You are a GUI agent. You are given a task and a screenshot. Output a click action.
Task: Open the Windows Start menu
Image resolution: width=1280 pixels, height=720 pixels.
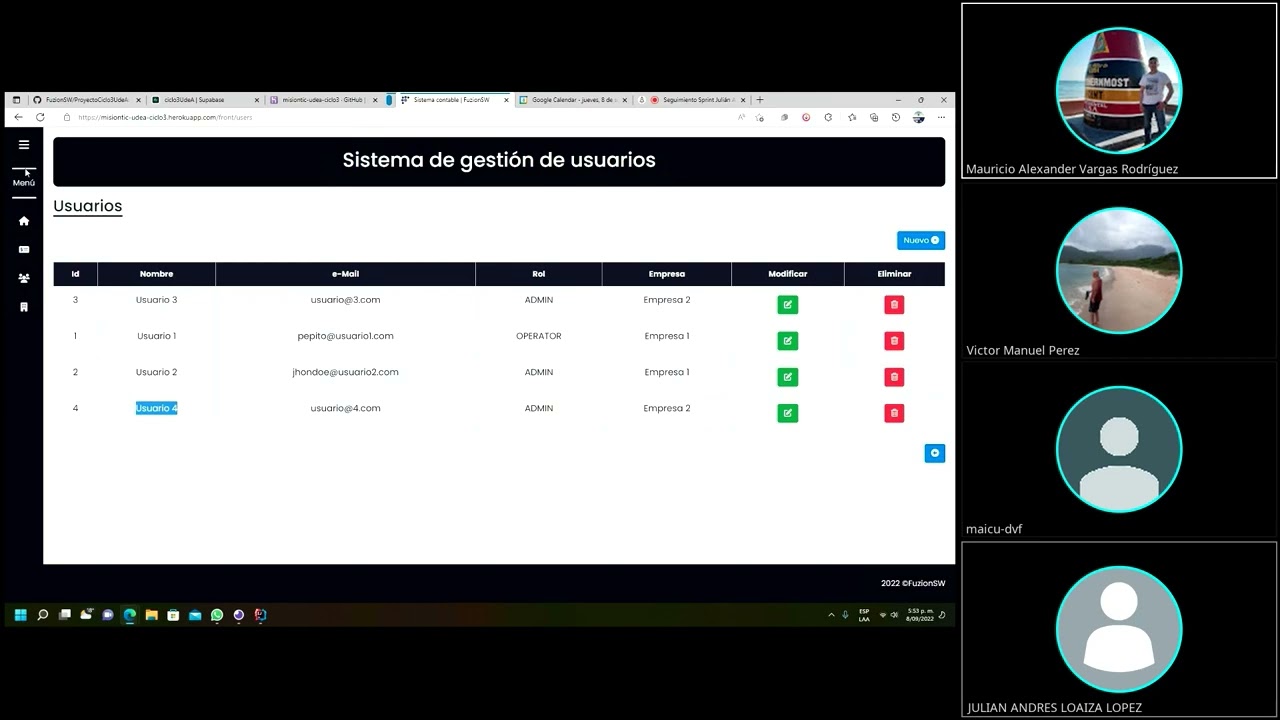pos(20,615)
